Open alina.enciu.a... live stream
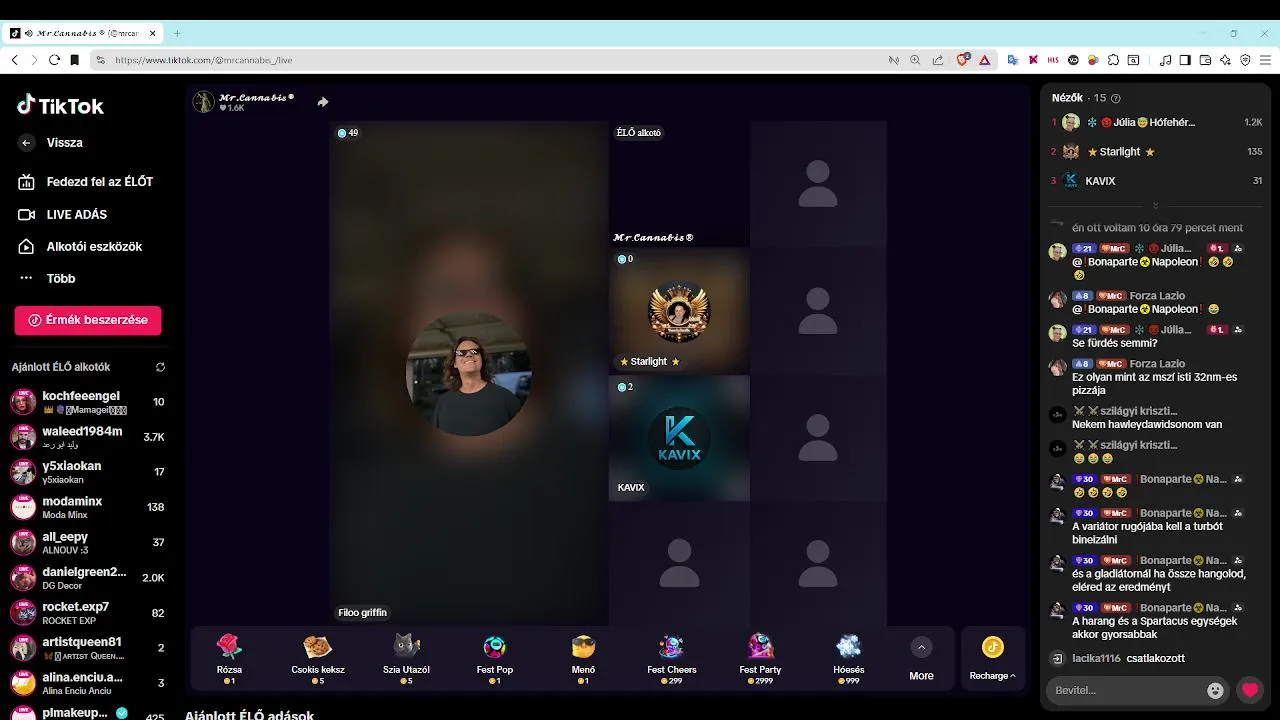The image size is (1280, 720). pos(88,683)
